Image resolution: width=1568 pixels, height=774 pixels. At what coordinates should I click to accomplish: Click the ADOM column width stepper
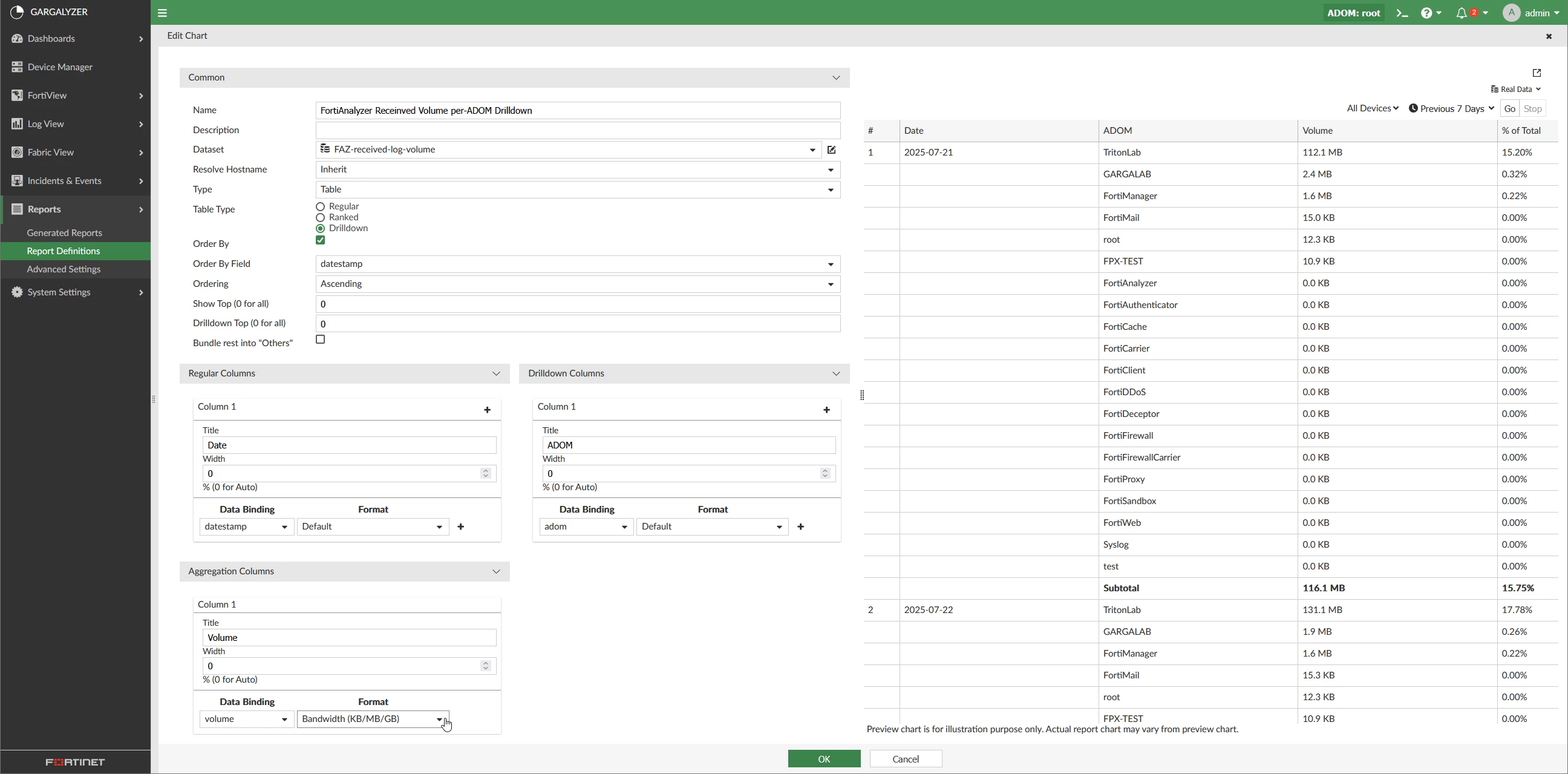click(825, 474)
